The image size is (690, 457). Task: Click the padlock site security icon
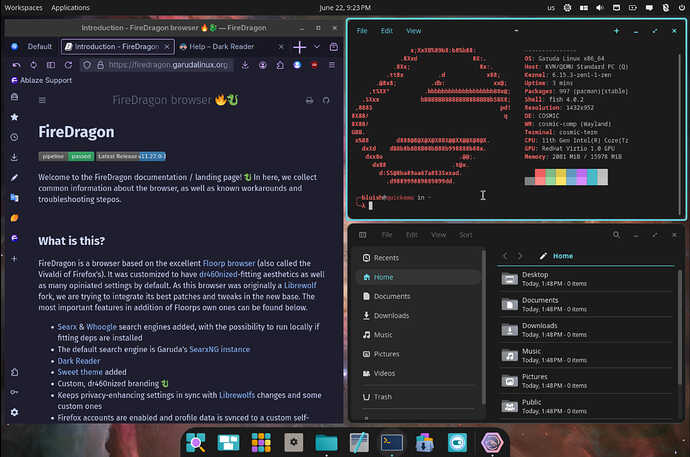tap(100, 65)
